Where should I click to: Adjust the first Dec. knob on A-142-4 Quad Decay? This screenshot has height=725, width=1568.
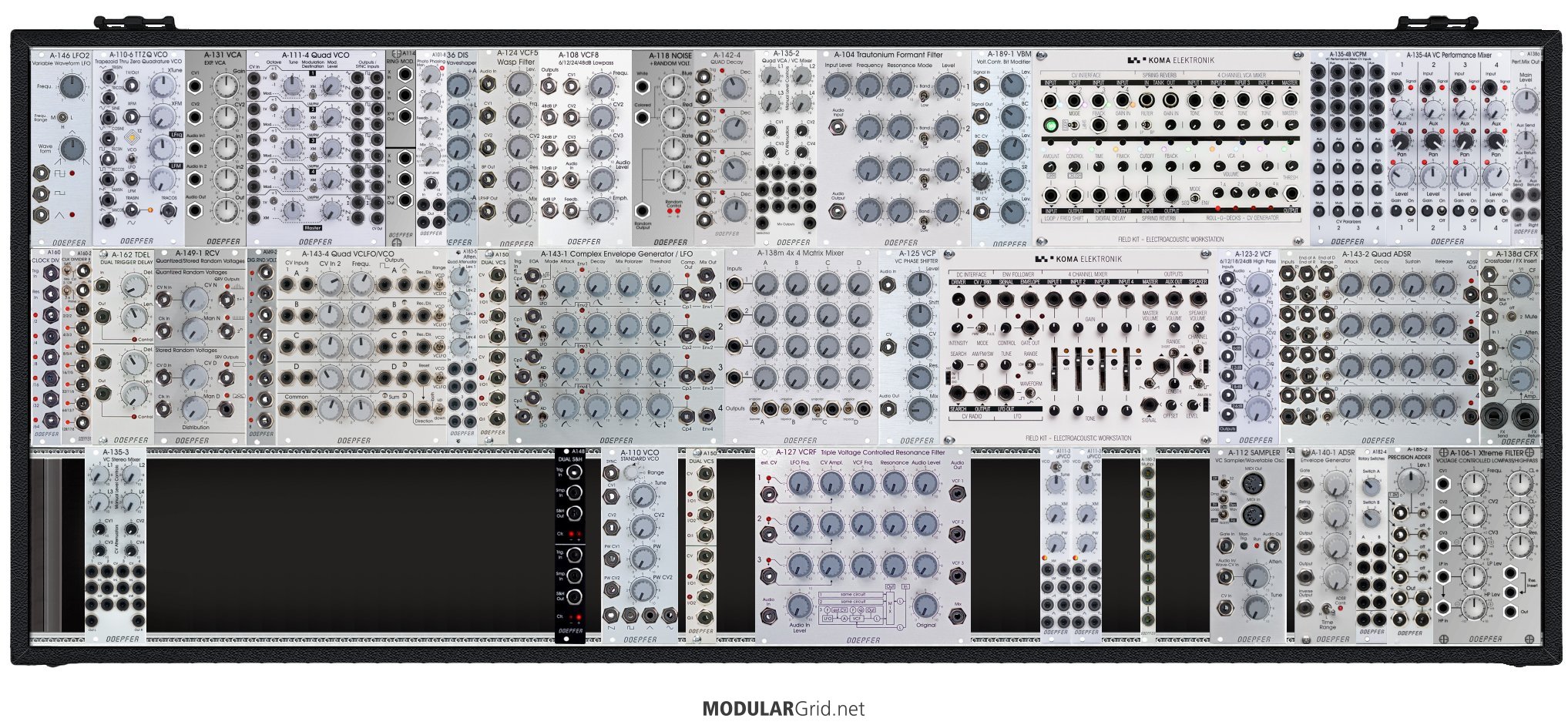pyautogui.click(x=733, y=87)
